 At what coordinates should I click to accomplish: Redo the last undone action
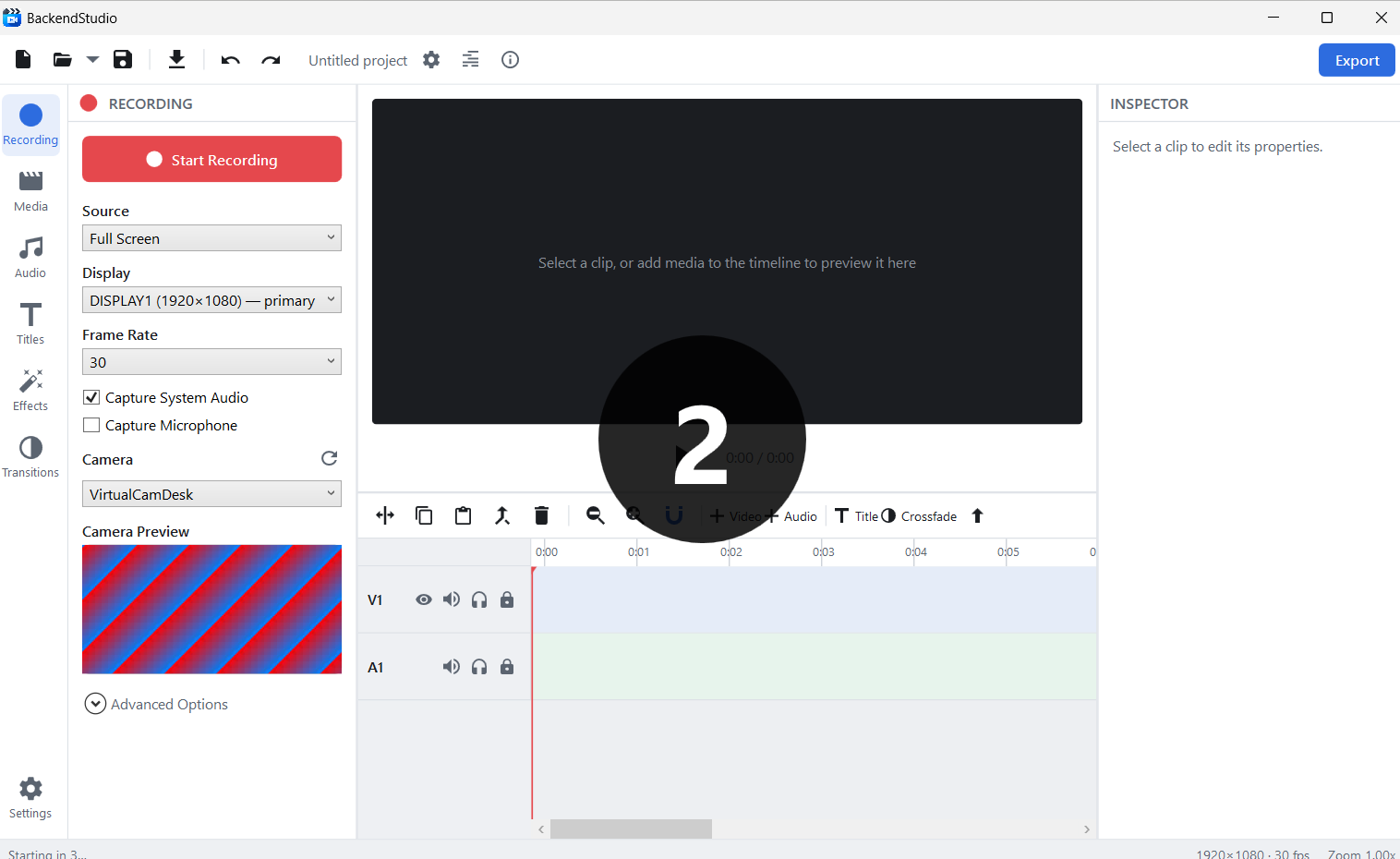tap(271, 60)
